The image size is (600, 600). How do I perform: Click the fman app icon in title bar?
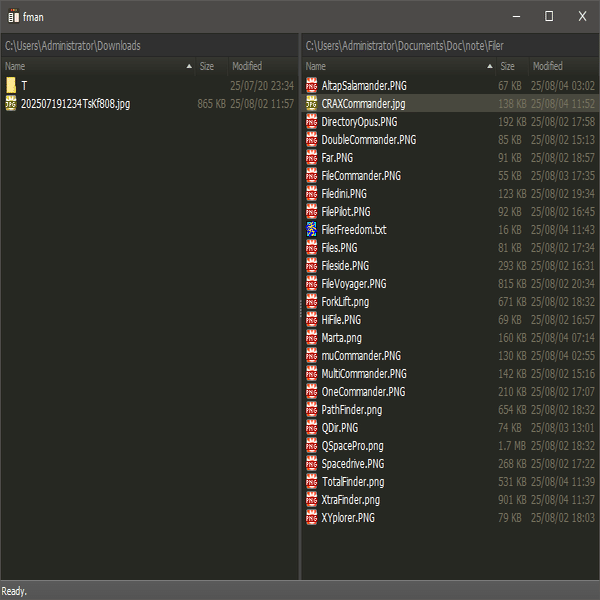(13, 16)
